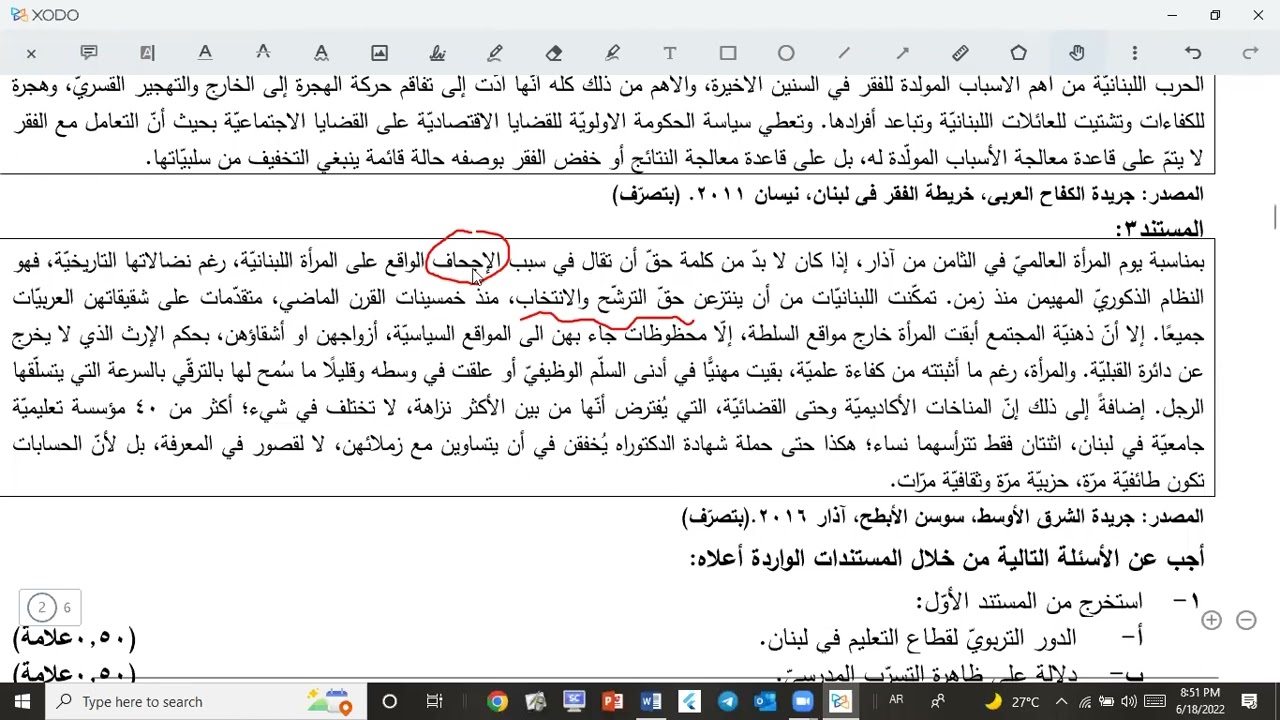Click the circled word الإجحاف in the text

pos(466,262)
